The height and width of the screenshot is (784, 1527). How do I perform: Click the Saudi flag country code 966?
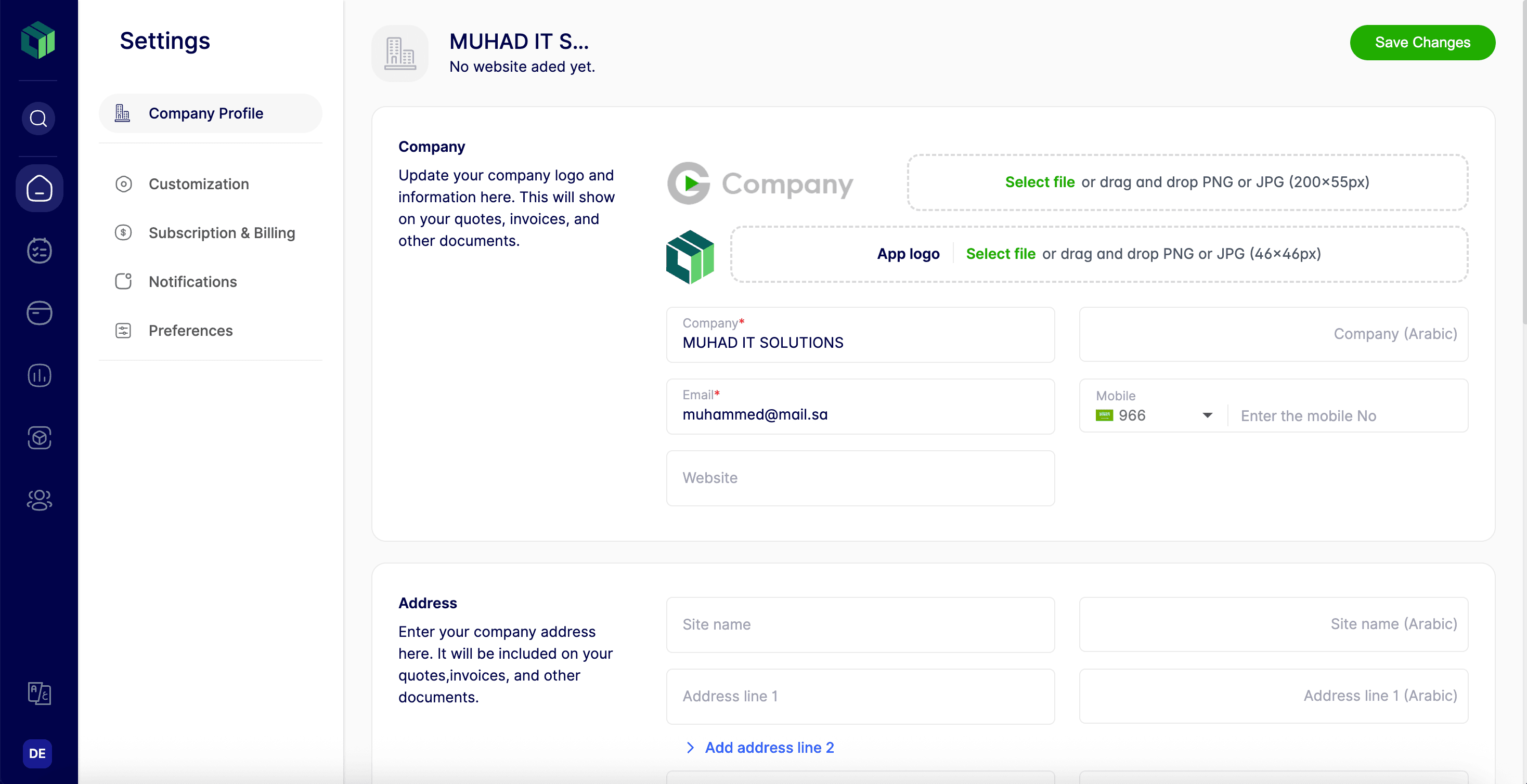[1121, 415]
